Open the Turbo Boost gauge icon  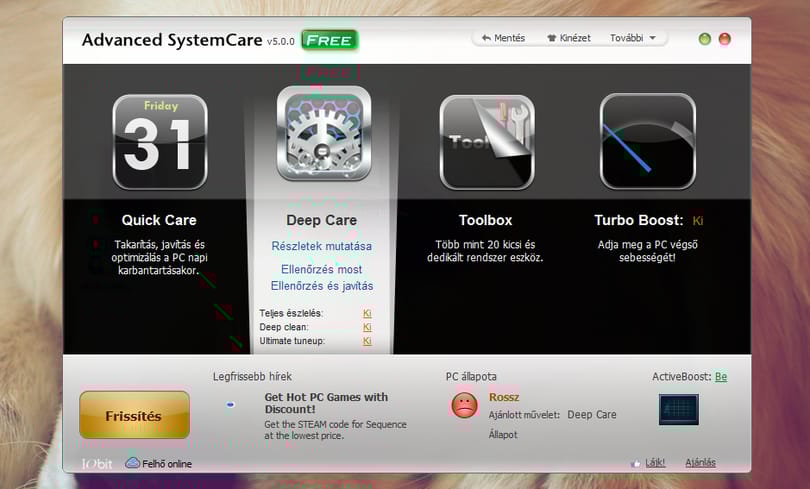648,141
